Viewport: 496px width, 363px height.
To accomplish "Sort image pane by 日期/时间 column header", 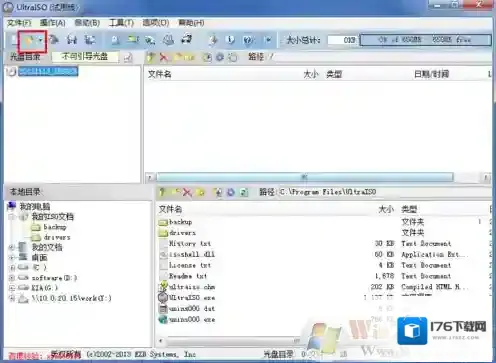I will point(431,74).
